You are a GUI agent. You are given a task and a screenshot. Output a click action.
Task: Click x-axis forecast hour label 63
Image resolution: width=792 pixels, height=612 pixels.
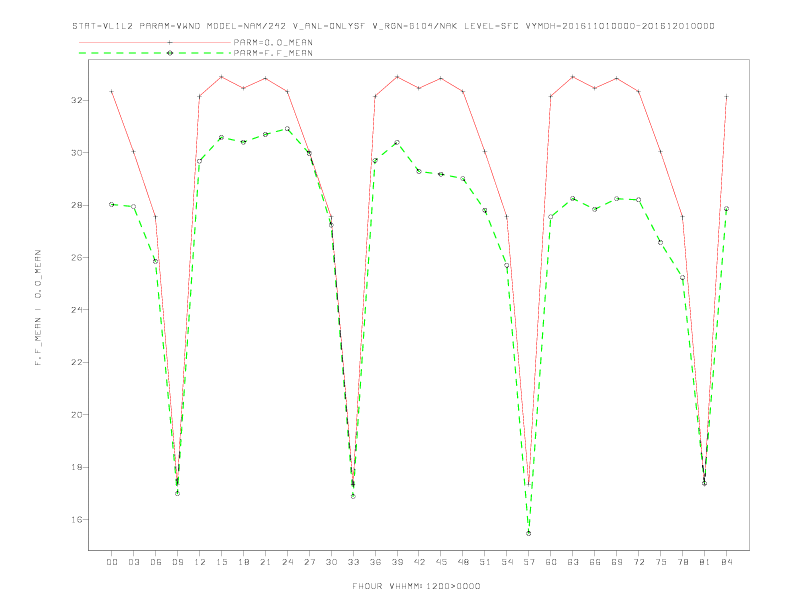click(x=573, y=562)
